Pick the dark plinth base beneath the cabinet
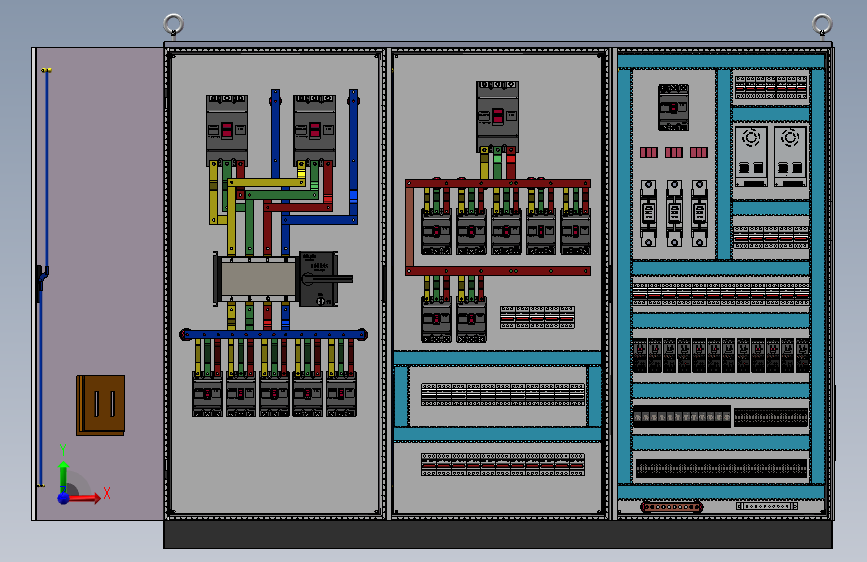 [x=498, y=534]
